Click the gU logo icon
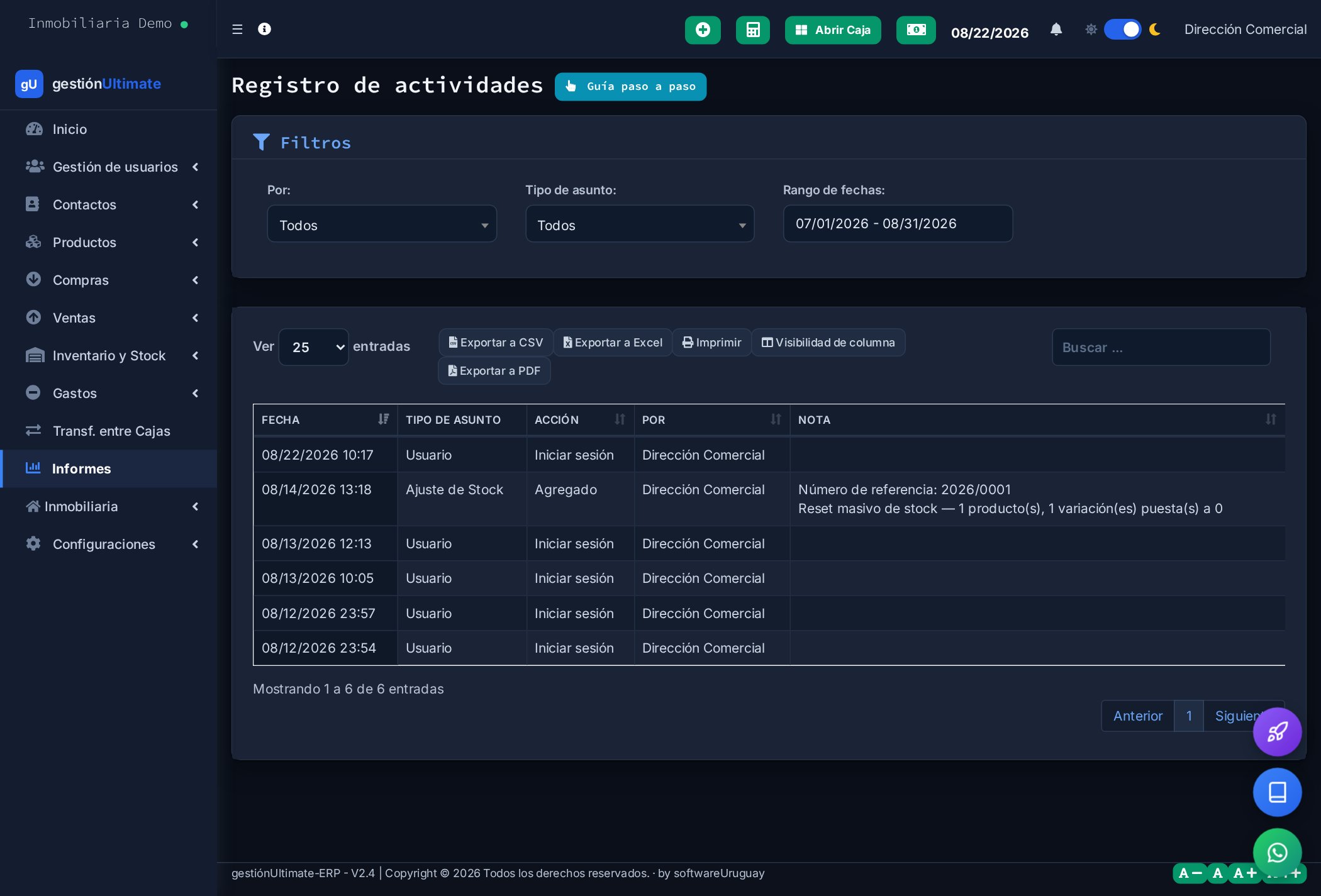The image size is (1321, 896). 29,84
